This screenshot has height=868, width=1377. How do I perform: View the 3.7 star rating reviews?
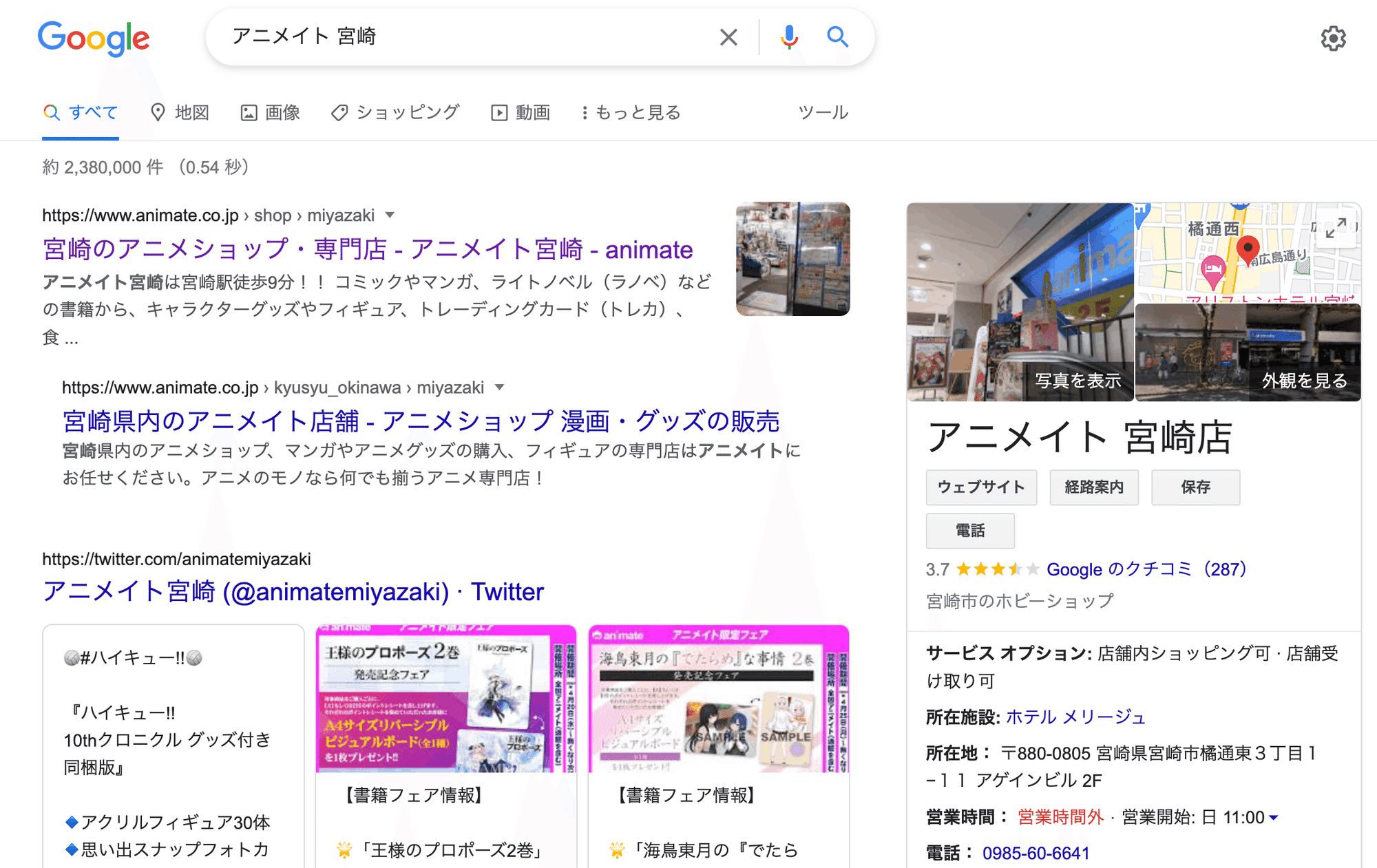pyautogui.click(x=996, y=569)
